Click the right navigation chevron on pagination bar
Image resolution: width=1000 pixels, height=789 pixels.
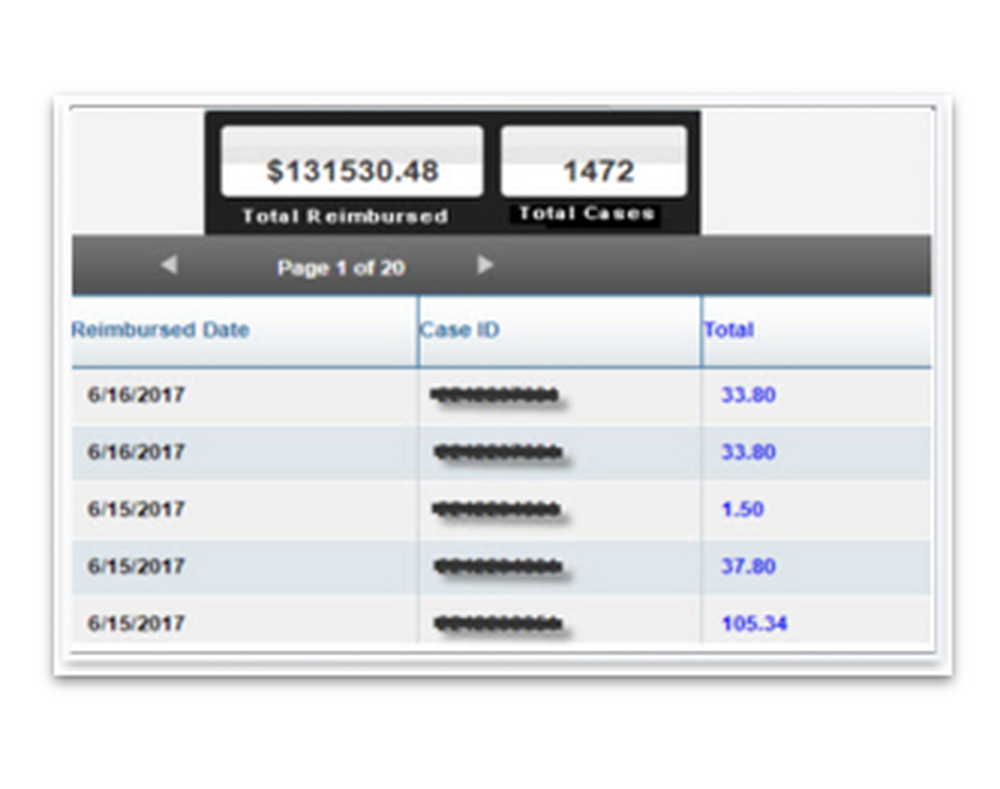point(487,265)
